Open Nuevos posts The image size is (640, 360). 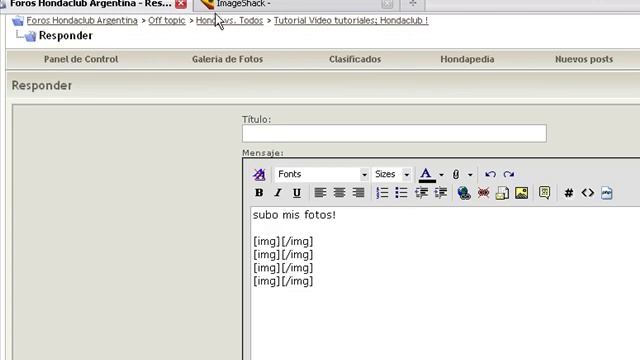tap(584, 59)
